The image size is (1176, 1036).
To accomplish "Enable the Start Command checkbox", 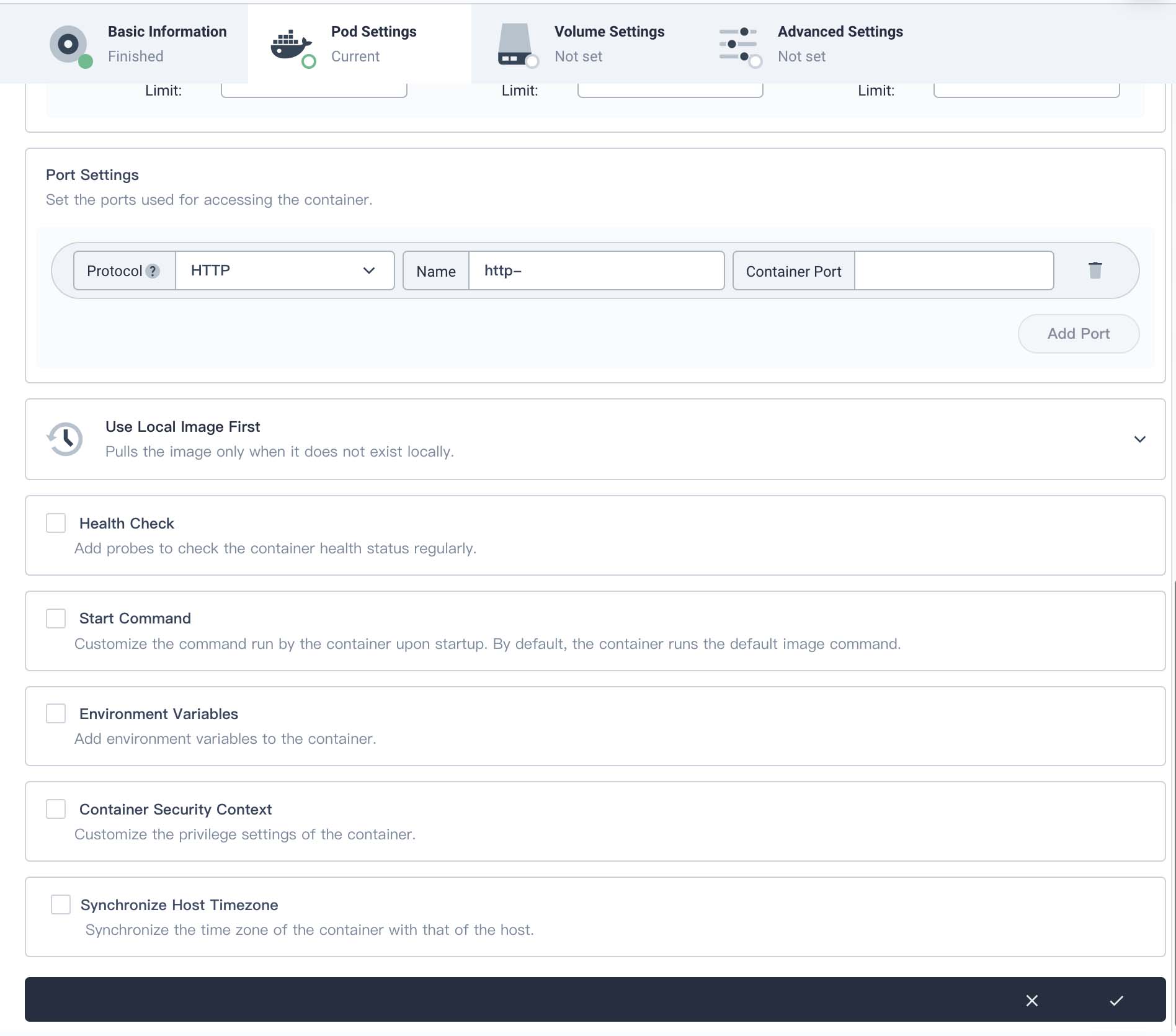I will point(56,618).
